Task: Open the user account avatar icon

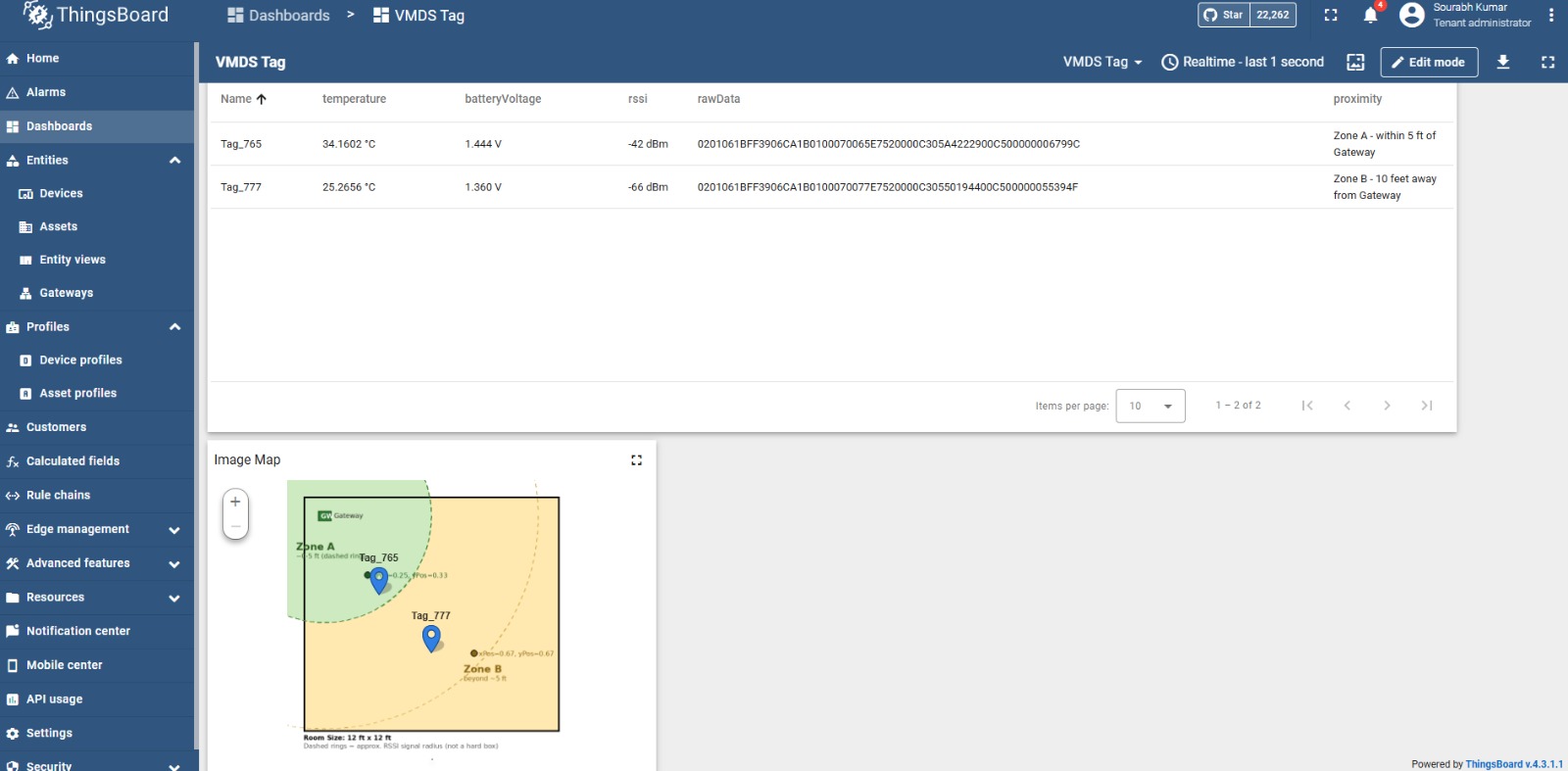Action: tap(1411, 15)
